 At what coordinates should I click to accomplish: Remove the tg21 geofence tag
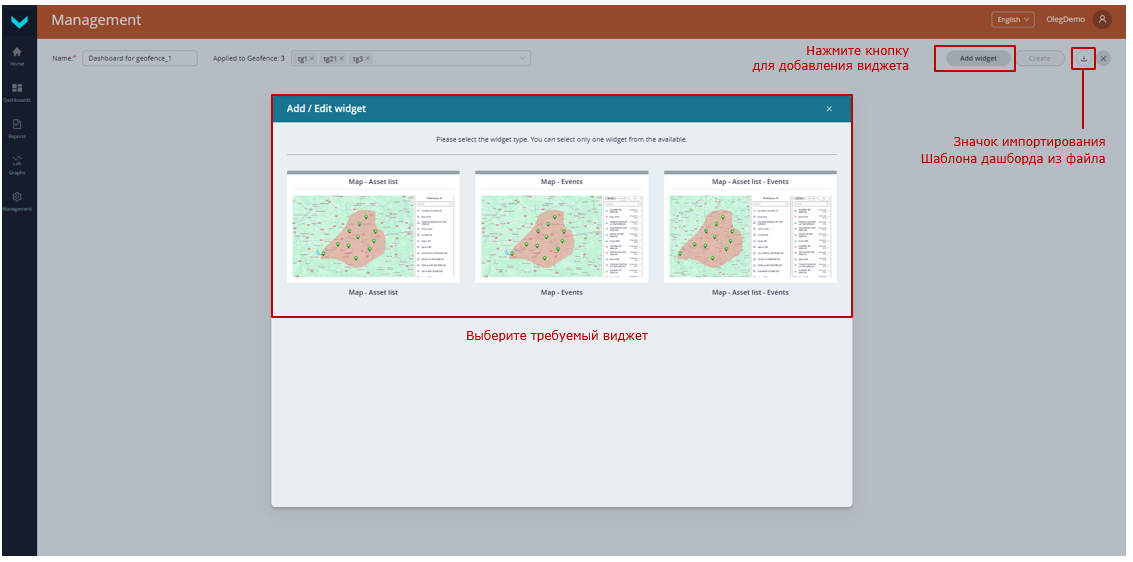click(341, 59)
